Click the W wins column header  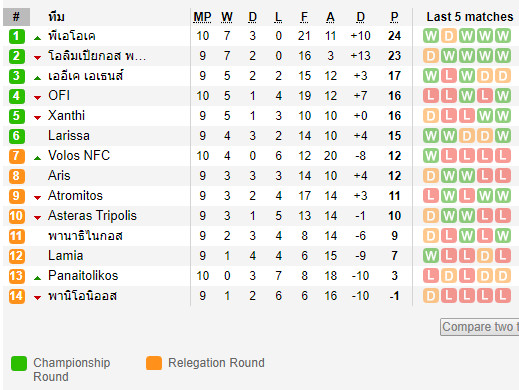[x=227, y=17]
